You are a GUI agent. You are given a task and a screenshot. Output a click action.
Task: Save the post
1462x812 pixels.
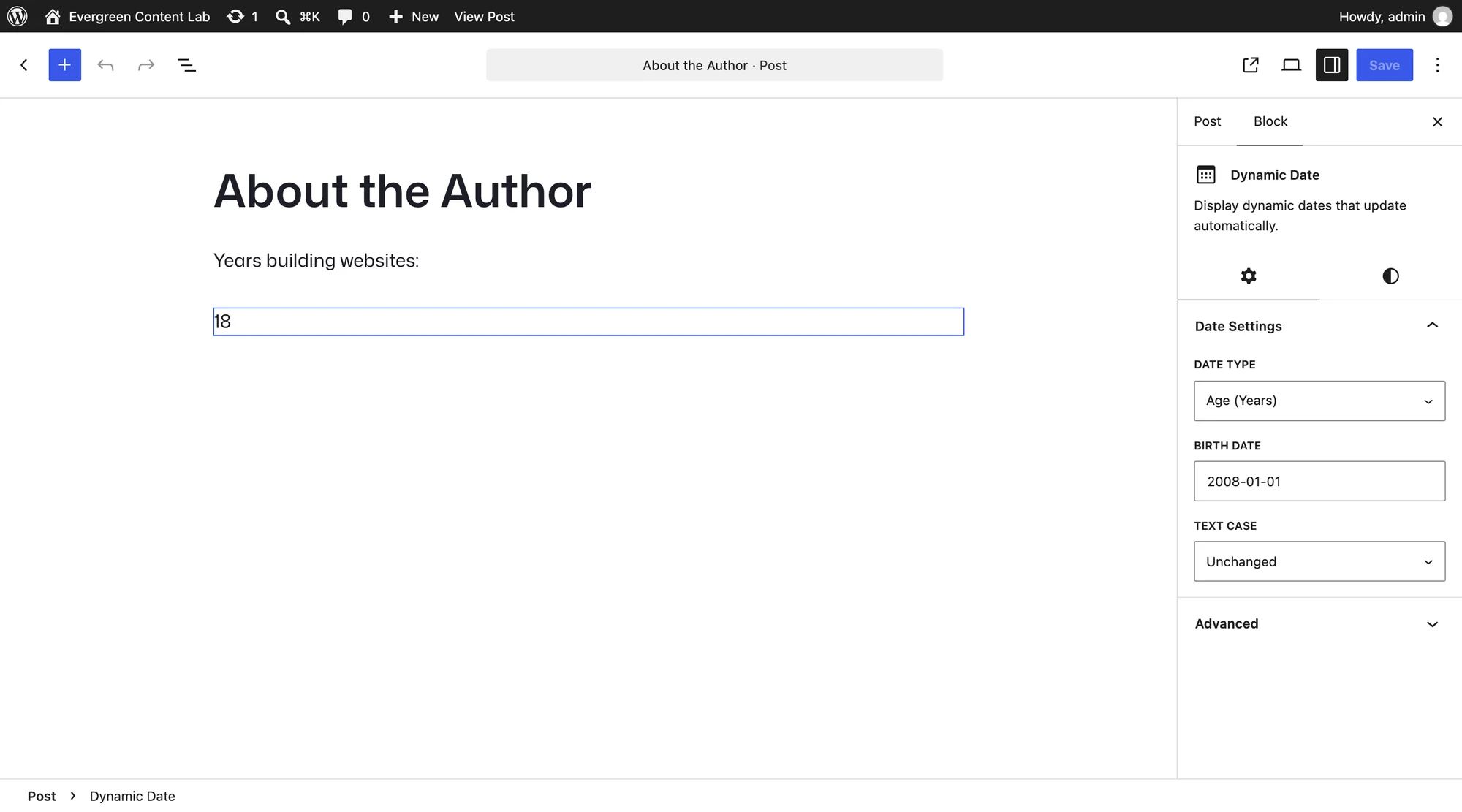pyautogui.click(x=1385, y=65)
